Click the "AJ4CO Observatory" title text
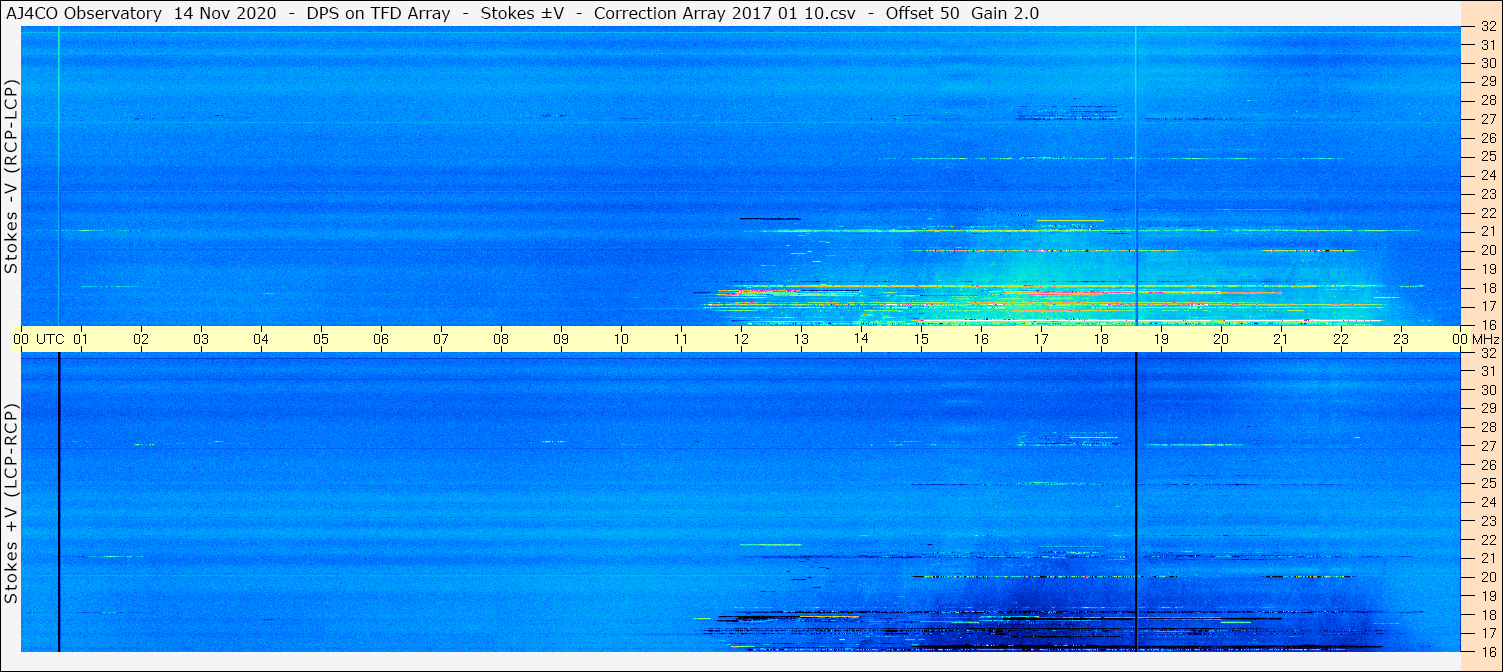Screen dimensions: 1503x672 84,14
